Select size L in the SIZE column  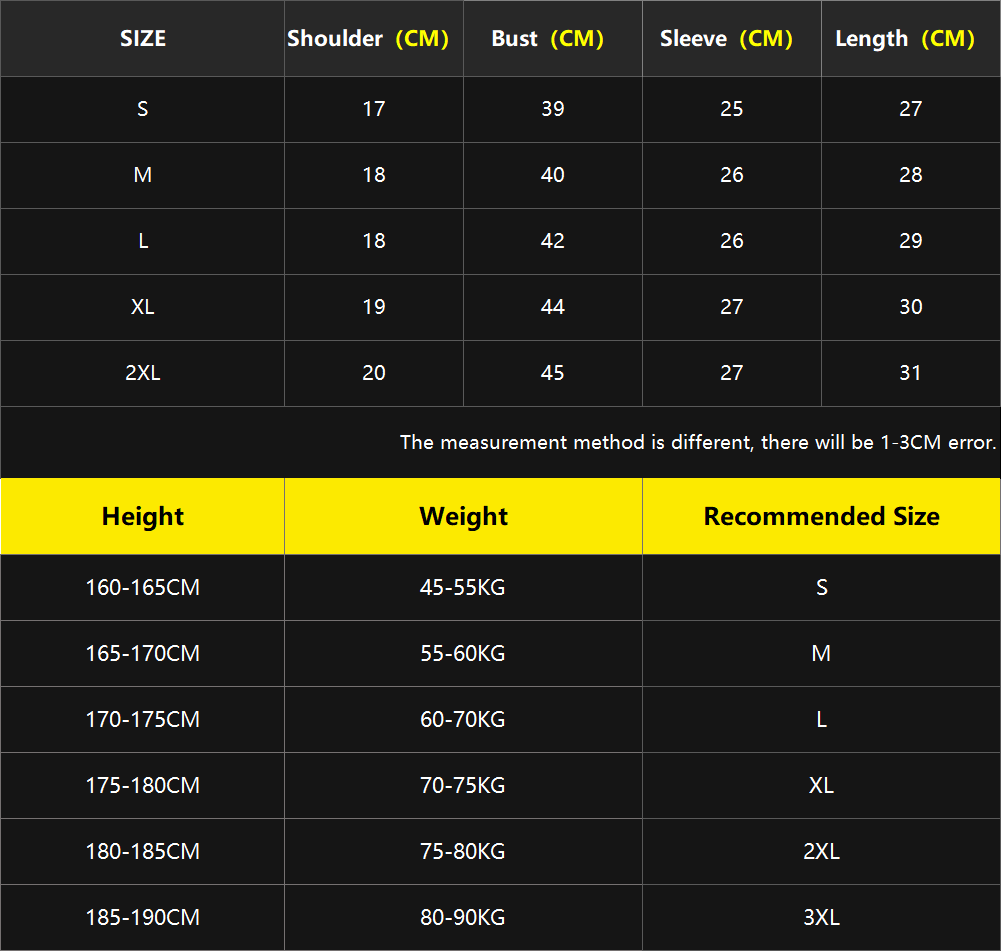[143, 241]
